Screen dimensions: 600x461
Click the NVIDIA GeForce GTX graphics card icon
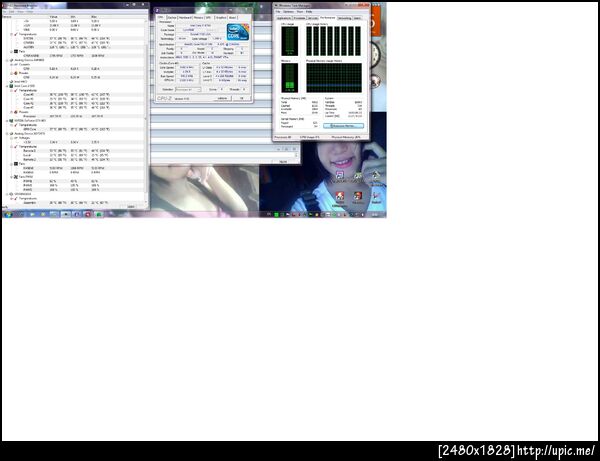[x=11, y=121]
